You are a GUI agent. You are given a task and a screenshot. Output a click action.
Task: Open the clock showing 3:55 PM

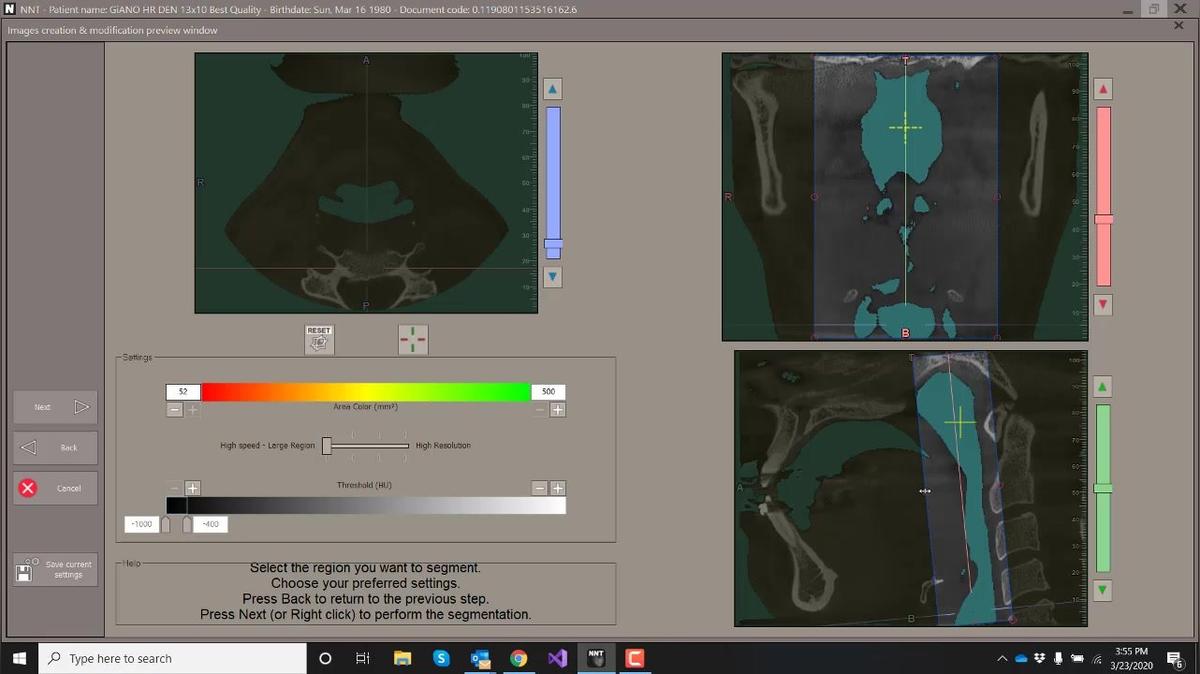click(x=1131, y=658)
